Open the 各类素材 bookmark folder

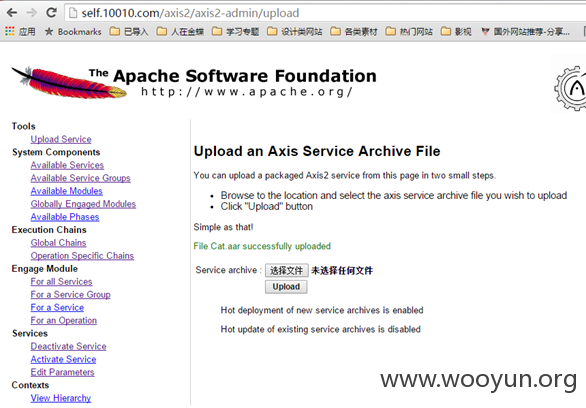point(354,32)
